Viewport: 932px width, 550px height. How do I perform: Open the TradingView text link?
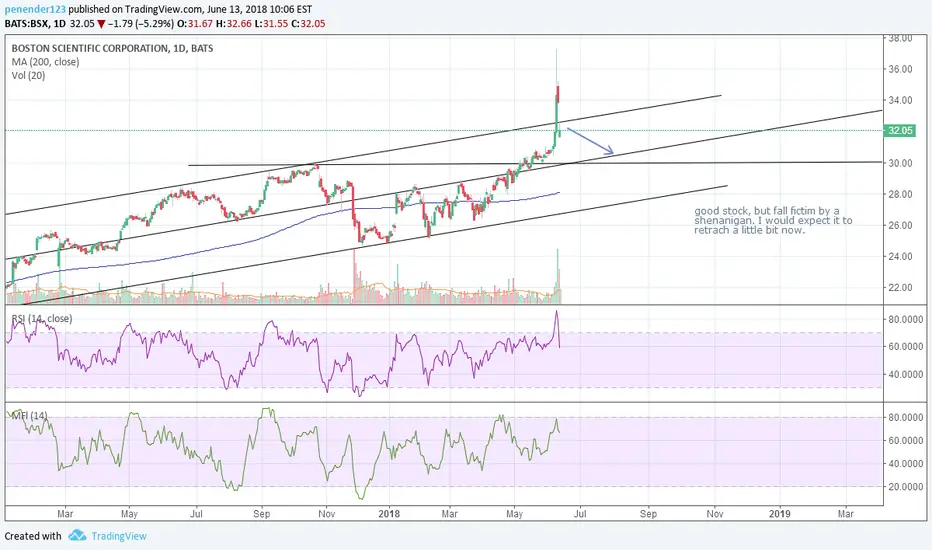point(119,536)
